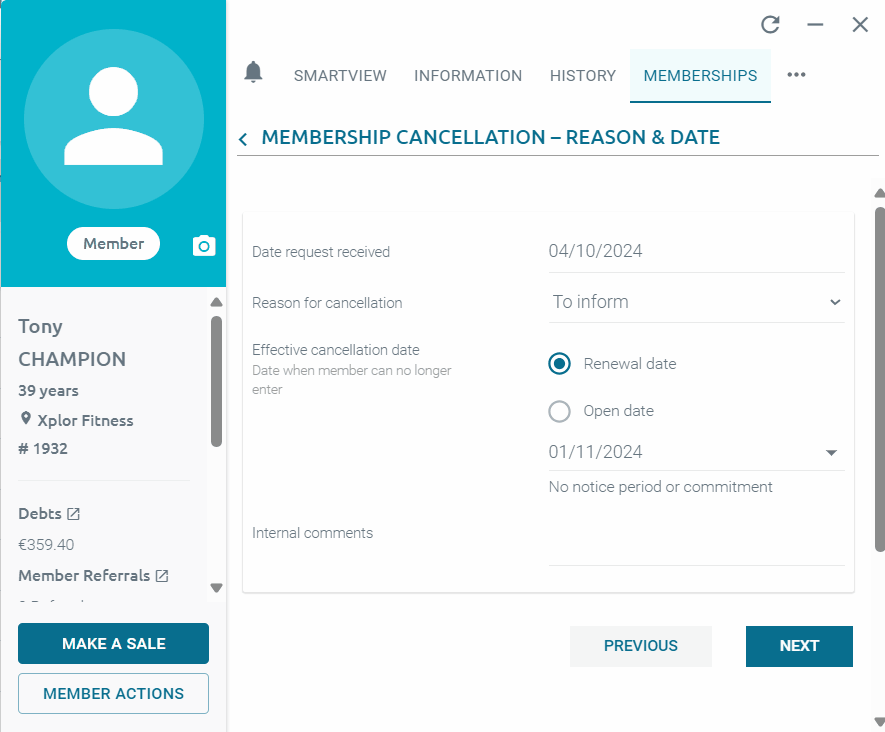This screenshot has height=732, width=885.
Task: Go to the Information tab
Action: (x=468, y=76)
